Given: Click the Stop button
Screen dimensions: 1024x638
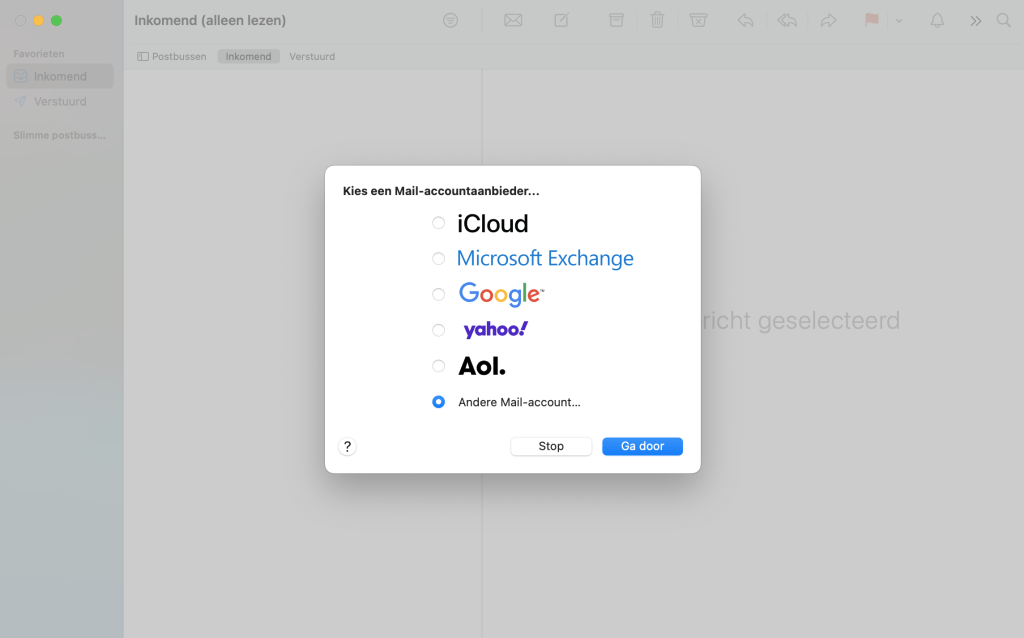Looking at the screenshot, I should click(x=551, y=446).
